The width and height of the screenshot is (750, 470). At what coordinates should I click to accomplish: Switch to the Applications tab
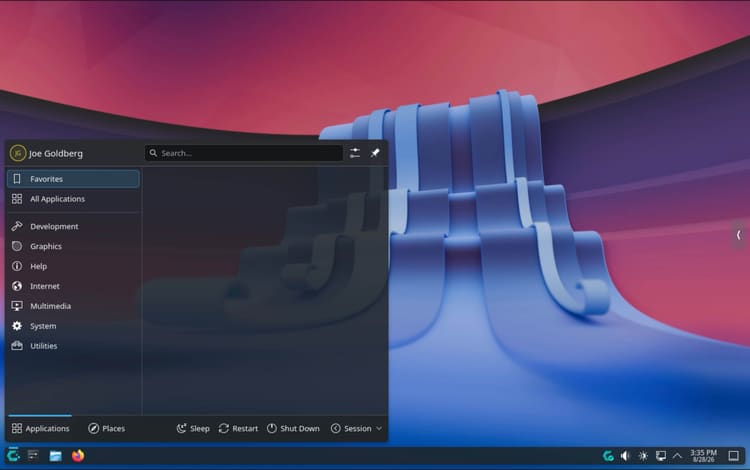pos(41,428)
